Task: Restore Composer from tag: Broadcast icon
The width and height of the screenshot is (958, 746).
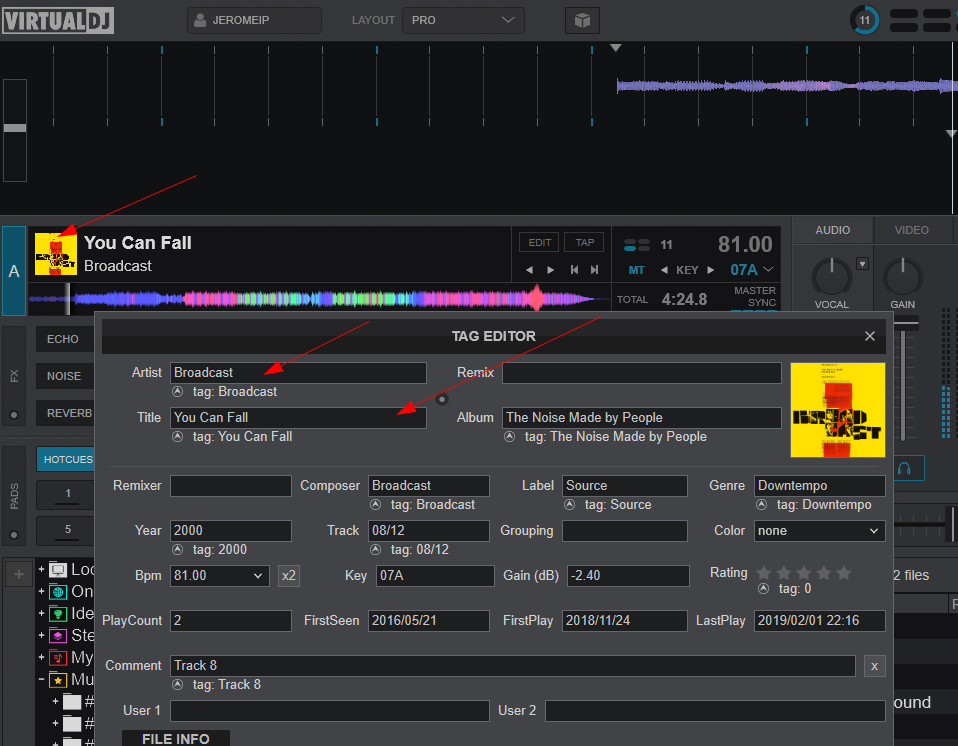Action: [x=375, y=505]
